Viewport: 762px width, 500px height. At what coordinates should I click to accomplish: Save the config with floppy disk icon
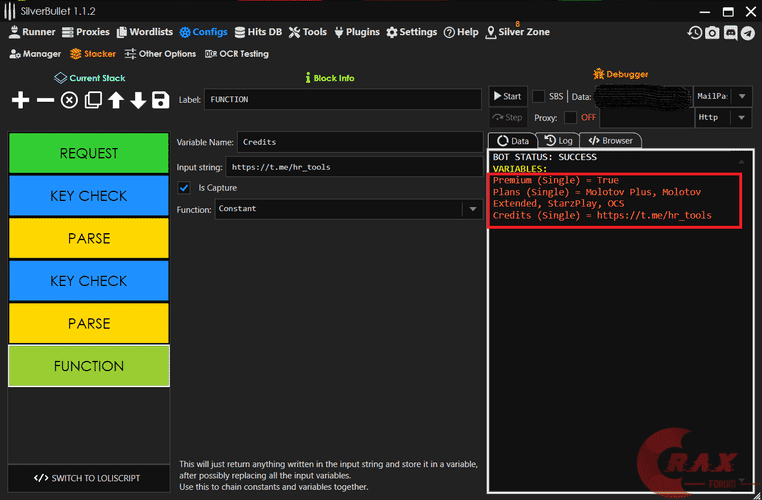coord(160,100)
